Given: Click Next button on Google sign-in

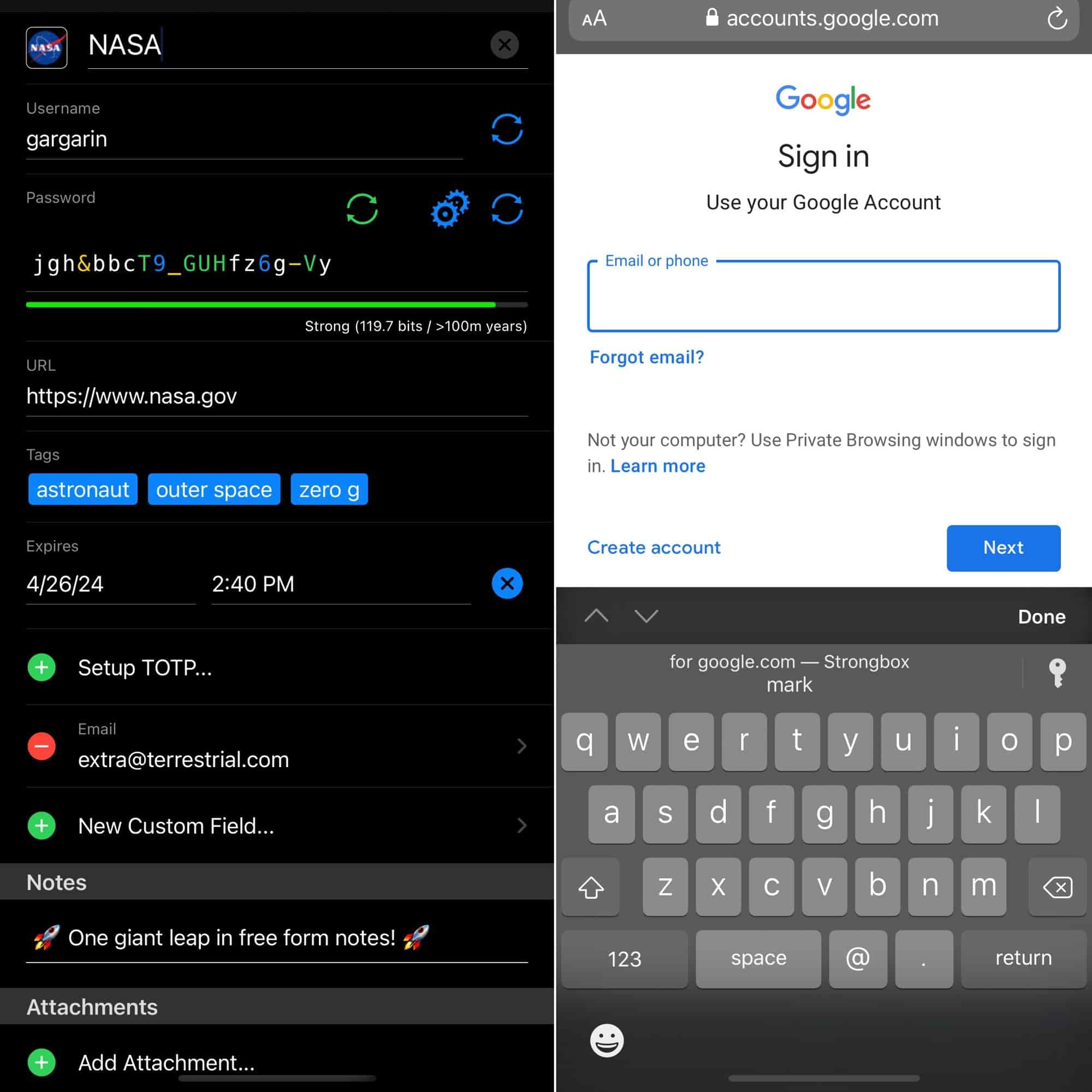Looking at the screenshot, I should (1003, 546).
